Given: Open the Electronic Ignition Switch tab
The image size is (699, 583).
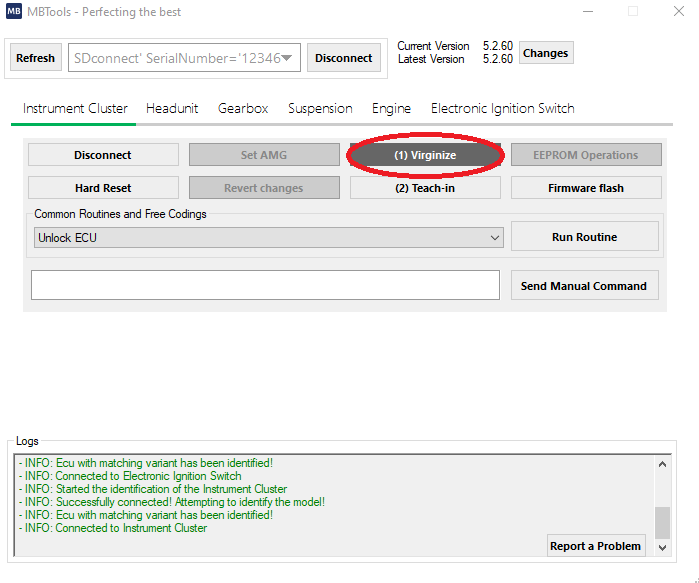Looking at the screenshot, I should 502,108.
